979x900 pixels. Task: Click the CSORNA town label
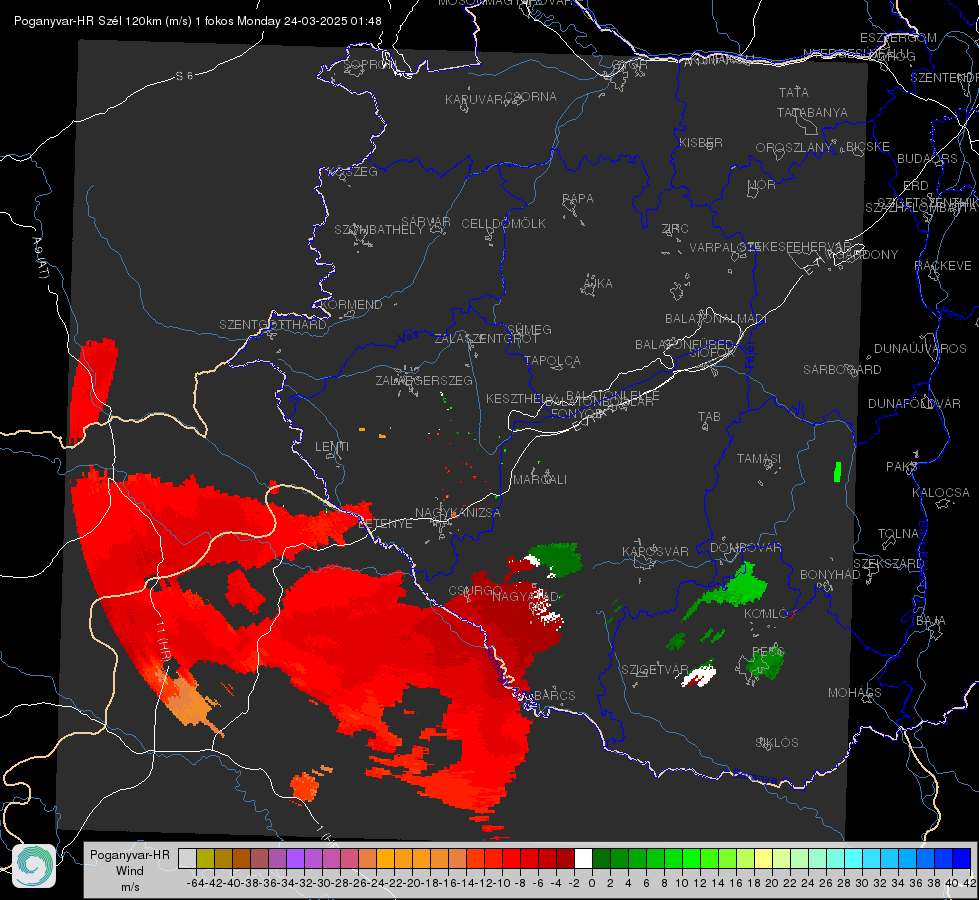[530, 97]
